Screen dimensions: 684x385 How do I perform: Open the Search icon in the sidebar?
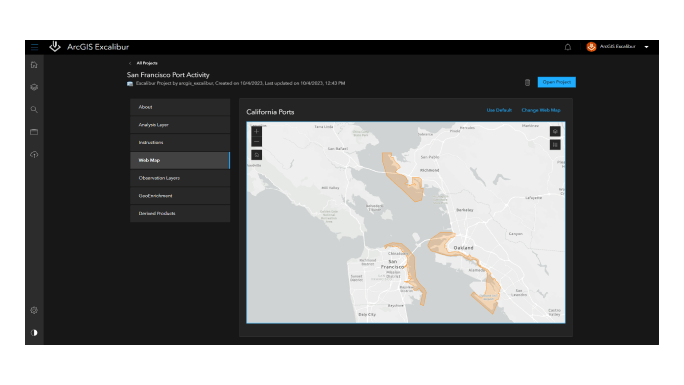pos(34,109)
